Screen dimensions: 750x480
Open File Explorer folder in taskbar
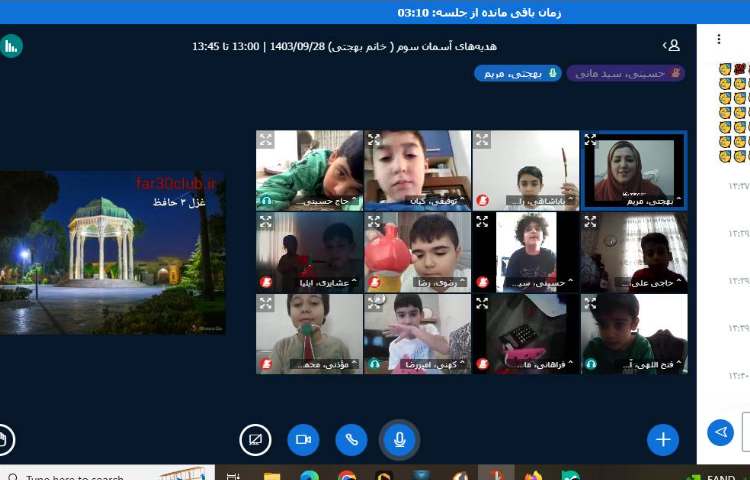coord(272,477)
